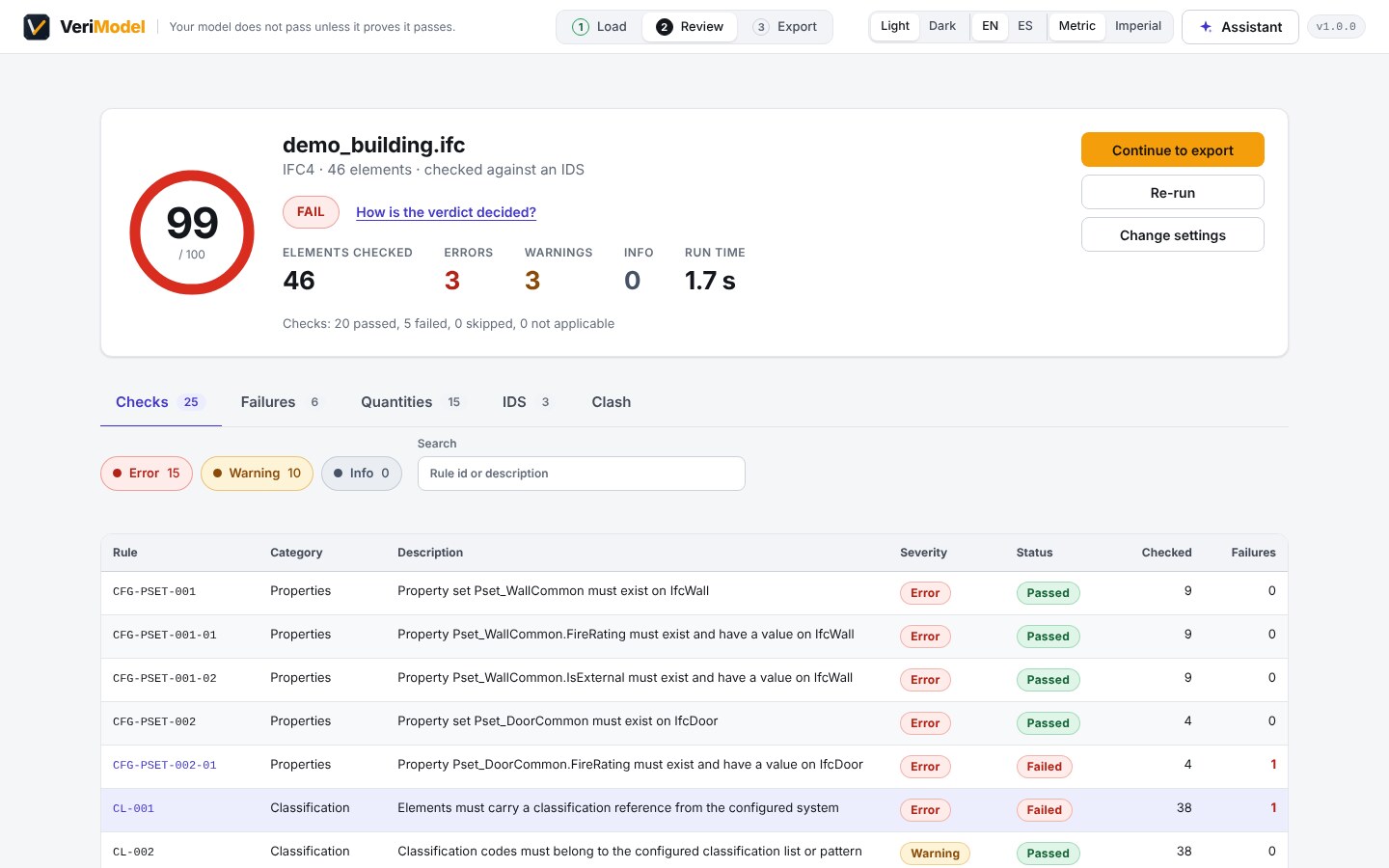This screenshot has width=1389, height=868.
Task: Open rule CL-001 link
Action: 133,809
